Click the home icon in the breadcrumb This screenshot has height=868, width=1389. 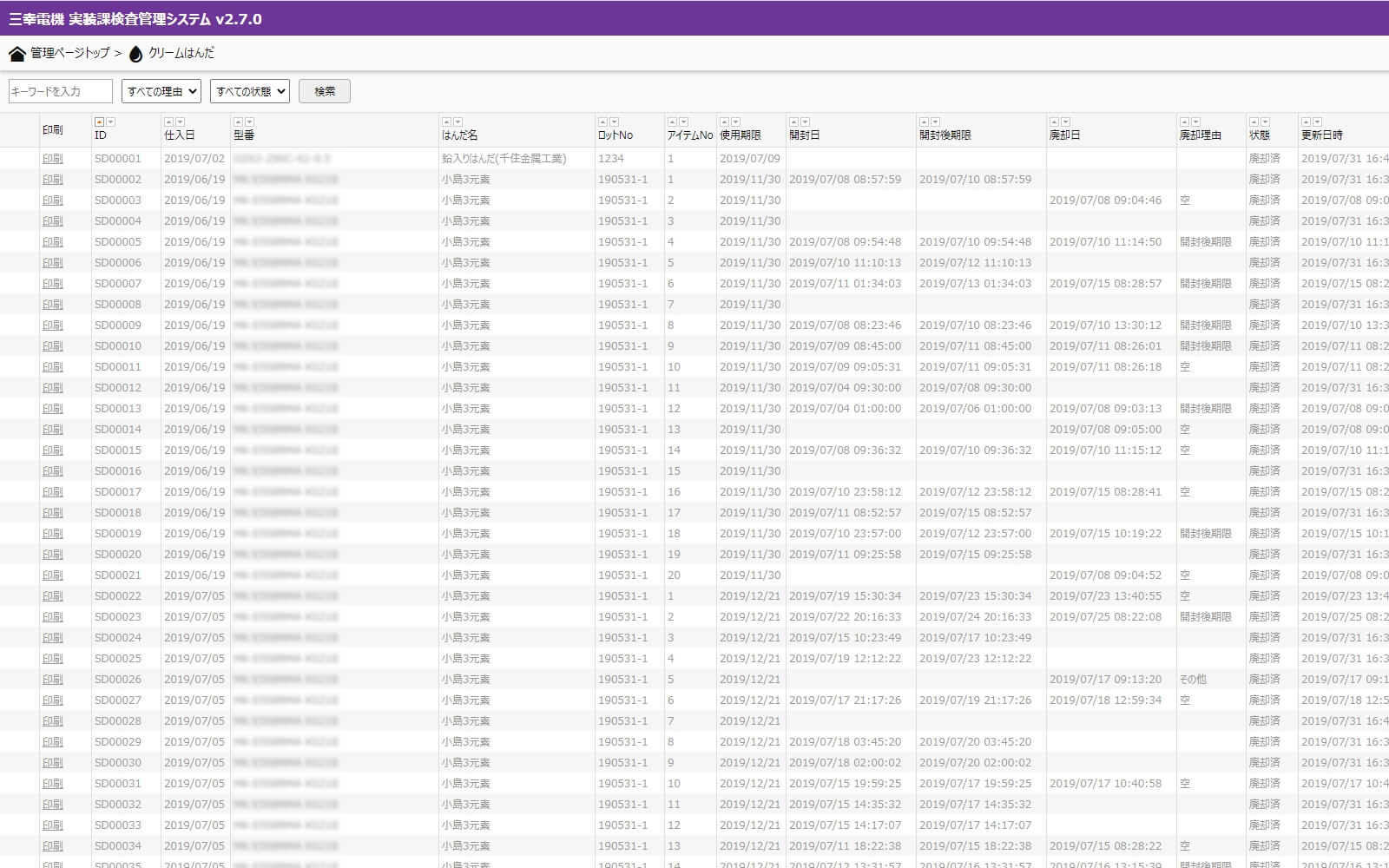16,54
